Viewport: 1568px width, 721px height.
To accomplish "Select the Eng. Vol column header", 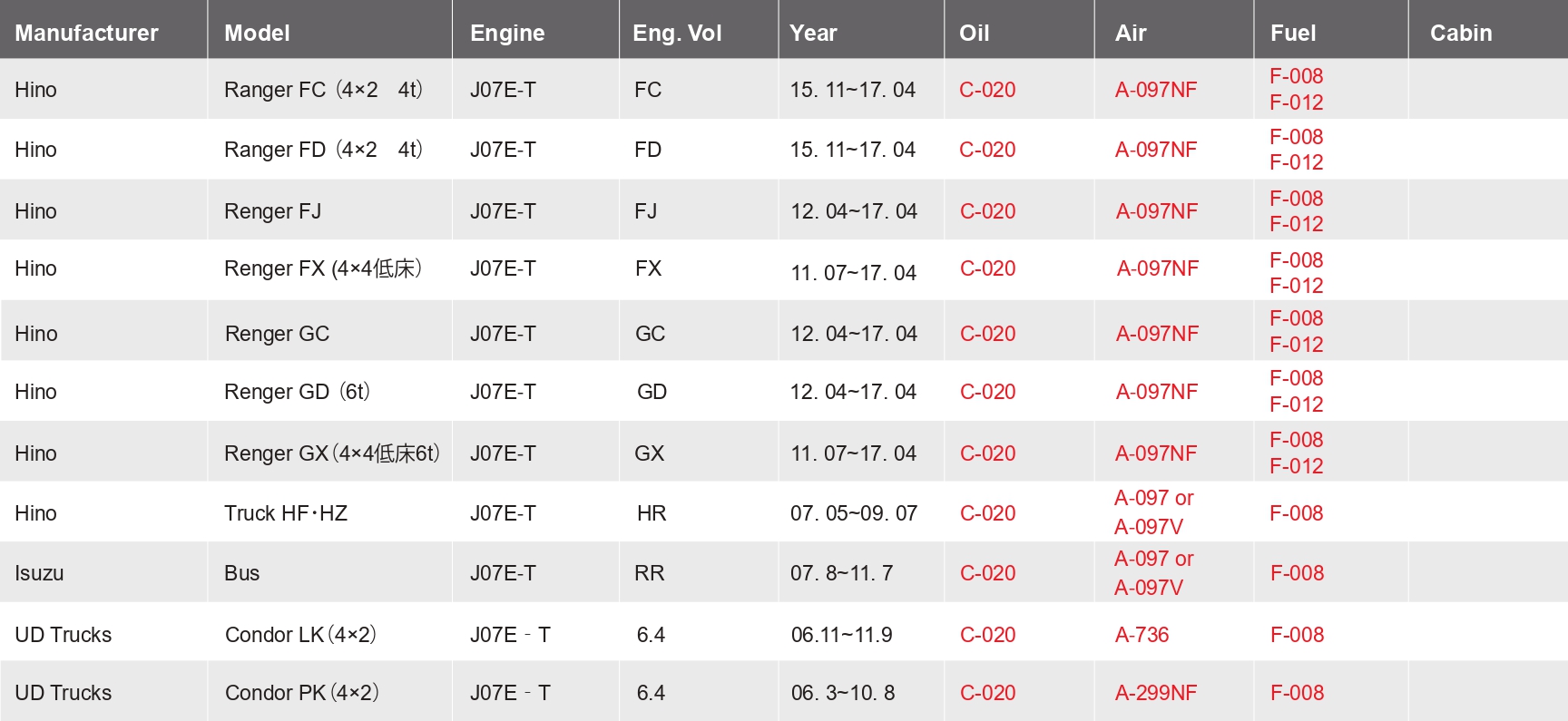I will (x=677, y=34).
